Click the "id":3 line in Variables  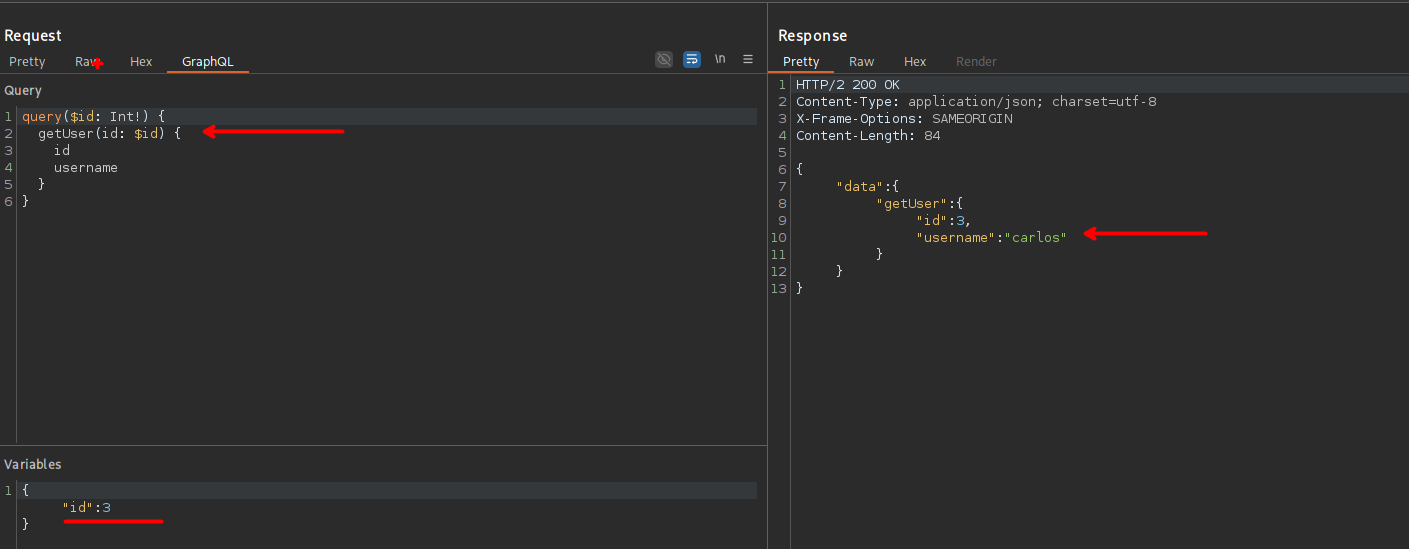point(86,508)
